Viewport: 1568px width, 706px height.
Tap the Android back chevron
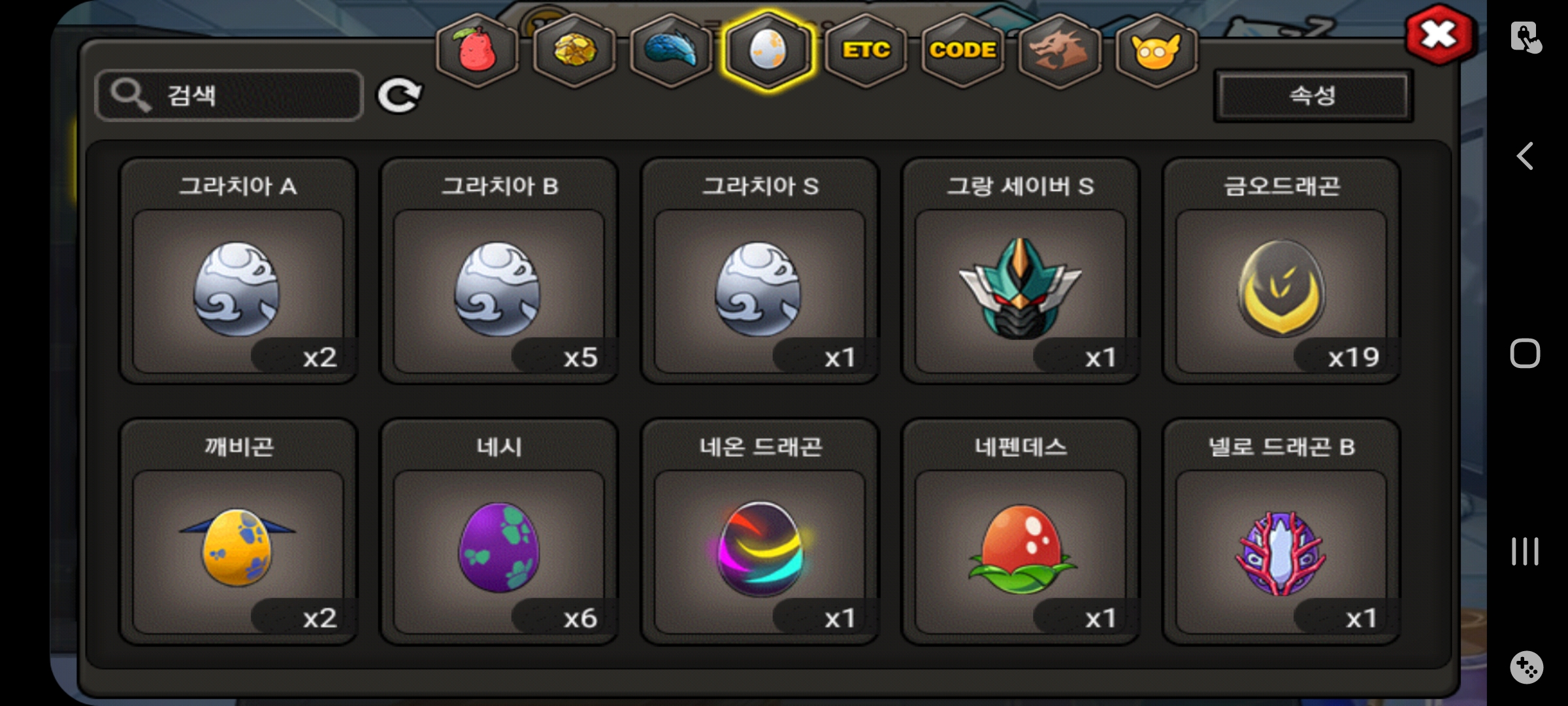(x=1525, y=156)
